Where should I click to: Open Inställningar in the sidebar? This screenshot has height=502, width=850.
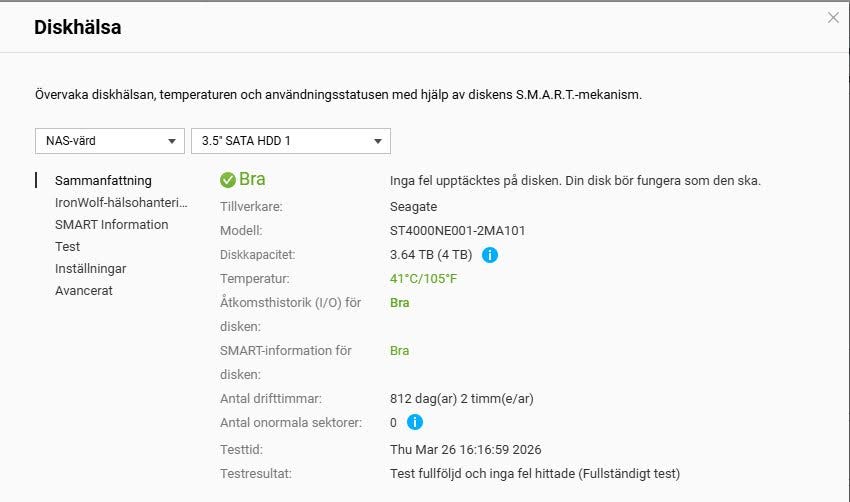pyautogui.click(x=90, y=269)
